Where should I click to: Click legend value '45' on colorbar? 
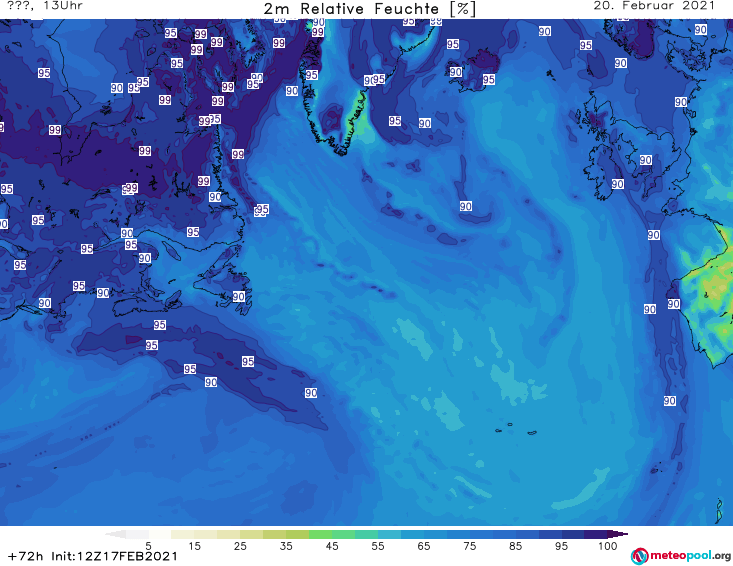tap(332, 546)
